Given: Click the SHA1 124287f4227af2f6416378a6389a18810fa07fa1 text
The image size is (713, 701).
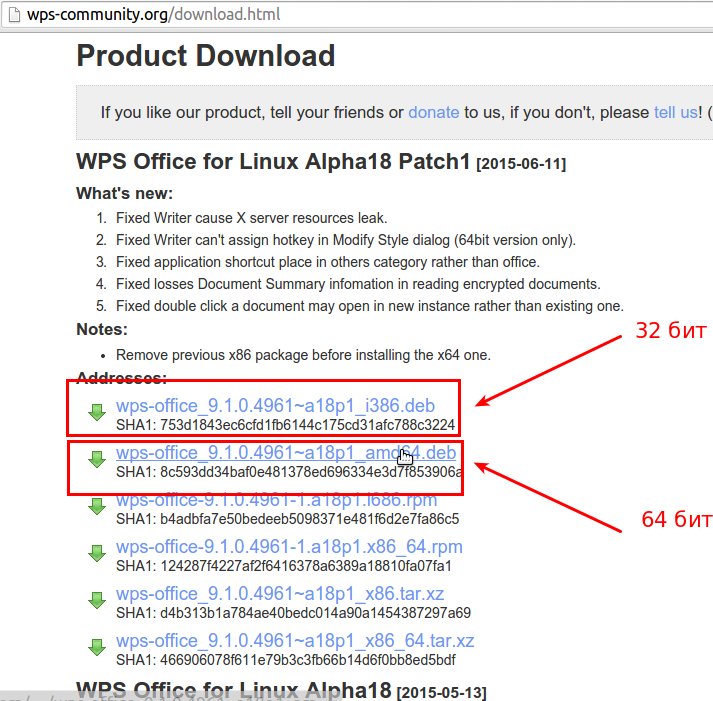Looking at the screenshot, I should [284, 566].
